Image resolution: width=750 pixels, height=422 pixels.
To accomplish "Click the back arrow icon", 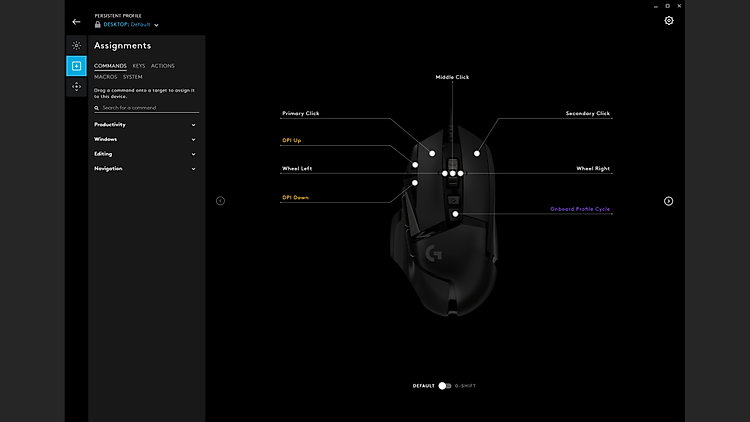I will coord(76,21).
